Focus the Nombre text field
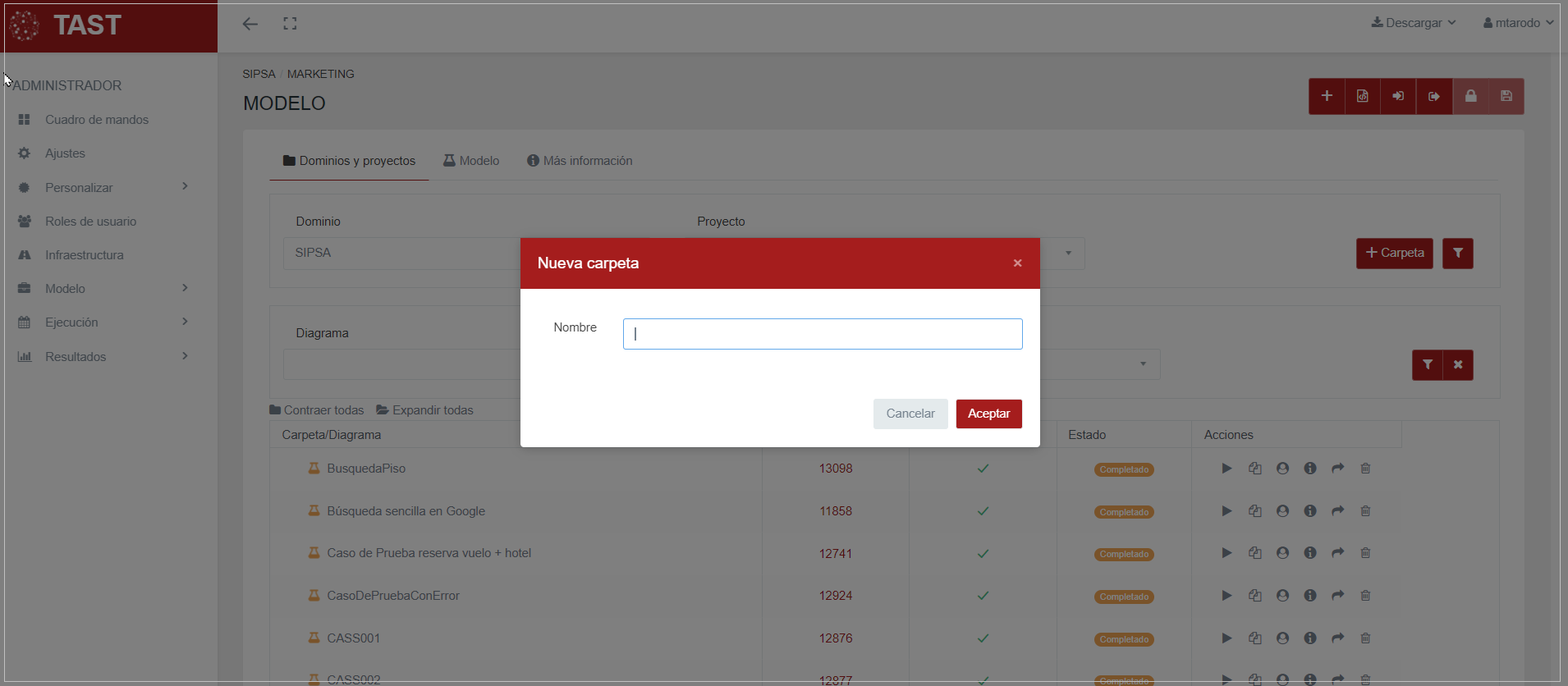The height and width of the screenshot is (686, 1568). tap(822, 334)
